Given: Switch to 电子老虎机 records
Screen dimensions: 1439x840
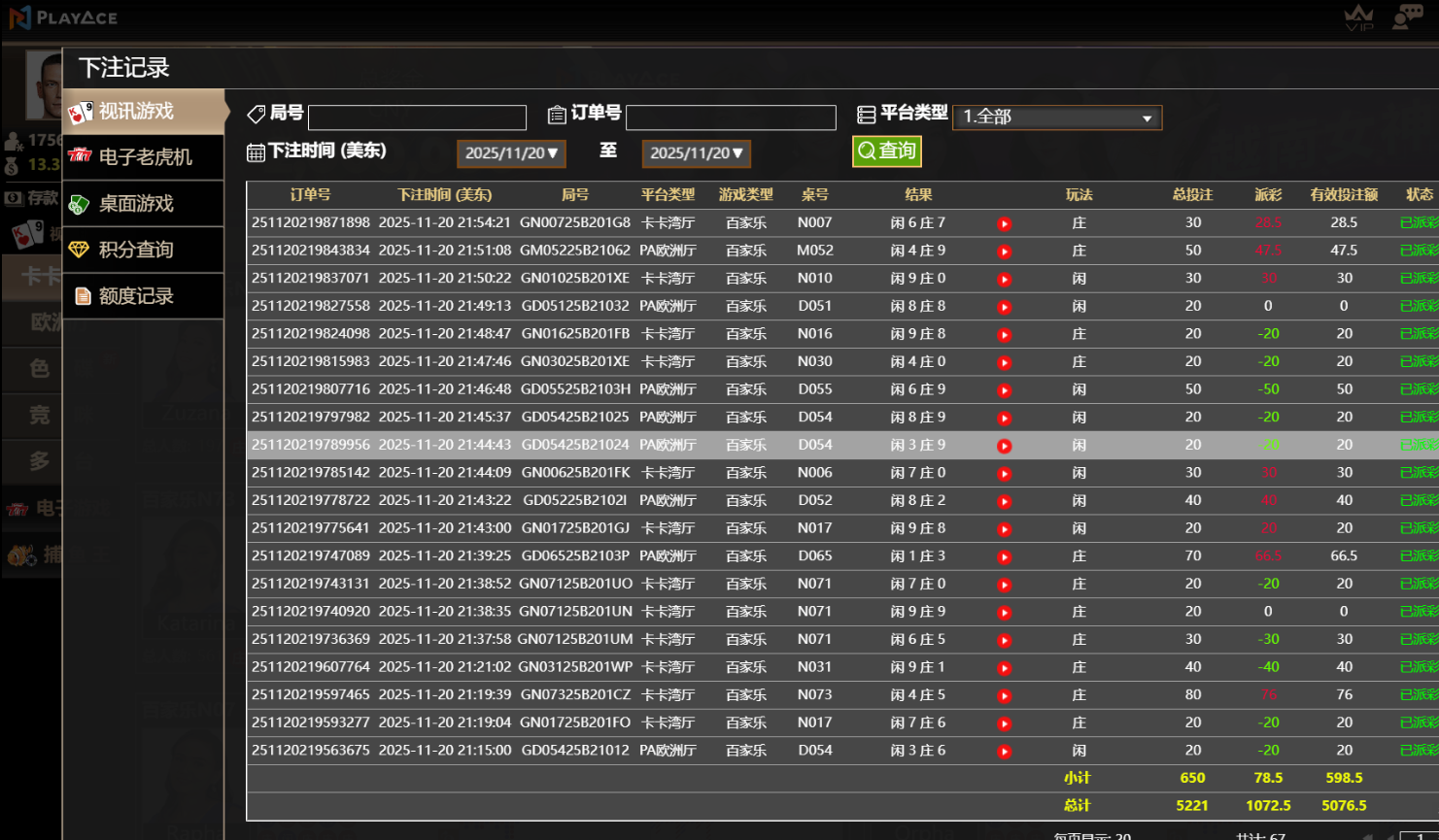Looking at the screenshot, I should 144,157.
